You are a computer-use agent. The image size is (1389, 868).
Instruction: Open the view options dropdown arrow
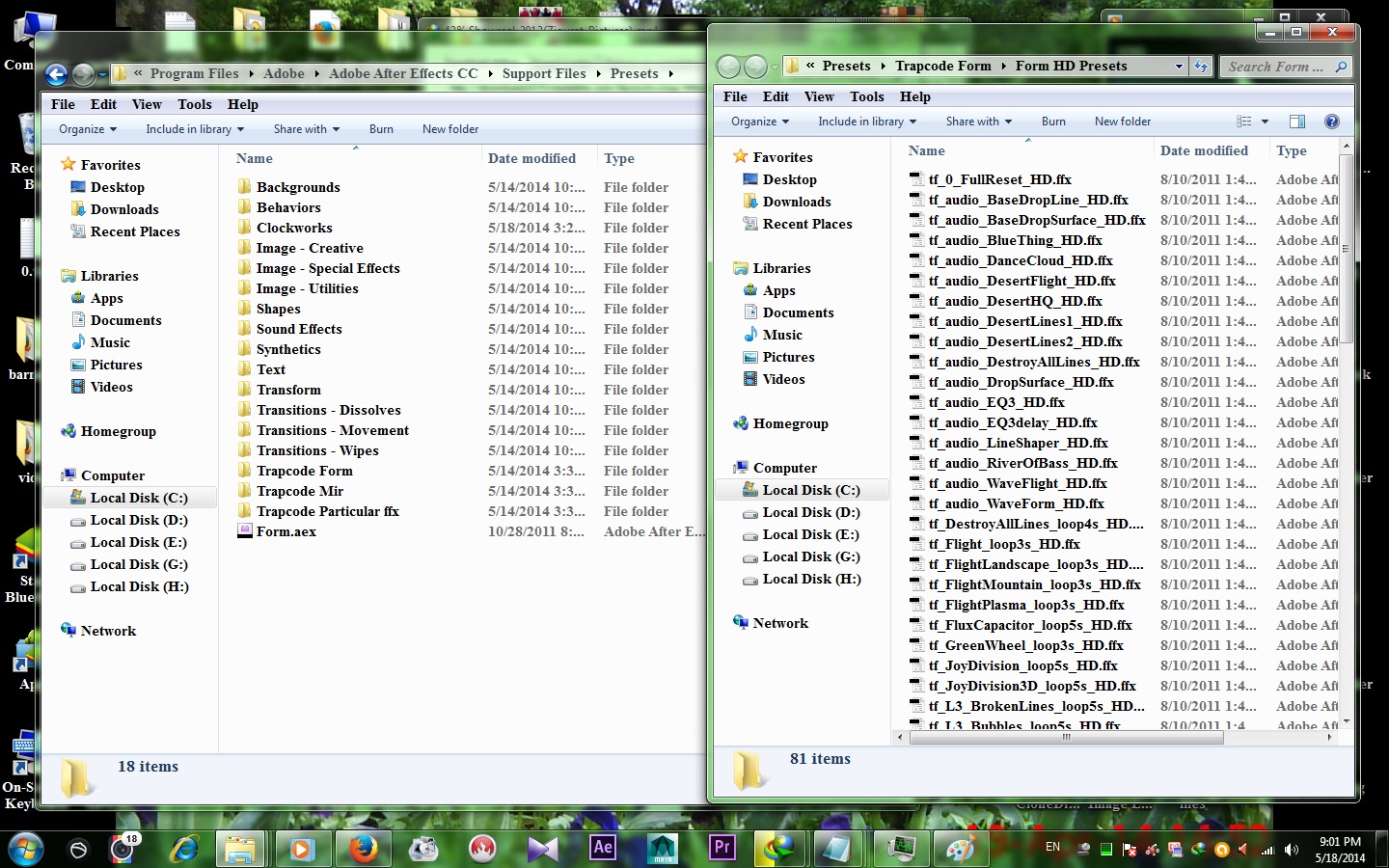[x=1265, y=122]
